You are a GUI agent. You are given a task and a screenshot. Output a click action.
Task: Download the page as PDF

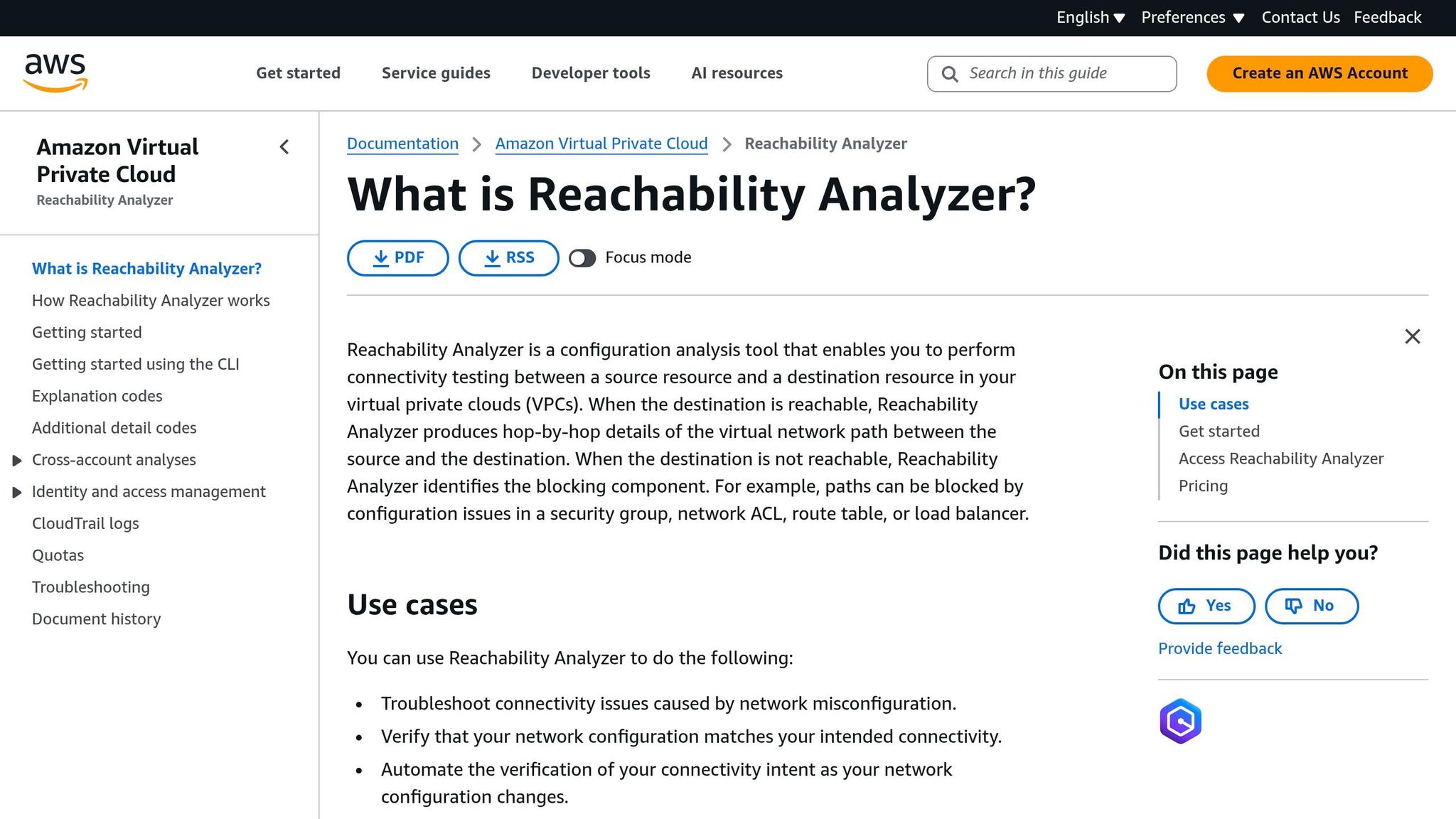tap(397, 257)
